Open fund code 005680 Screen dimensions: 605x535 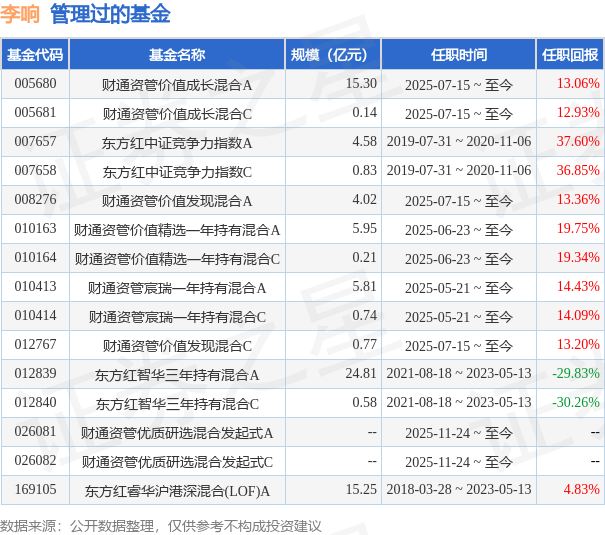[35, 84]
